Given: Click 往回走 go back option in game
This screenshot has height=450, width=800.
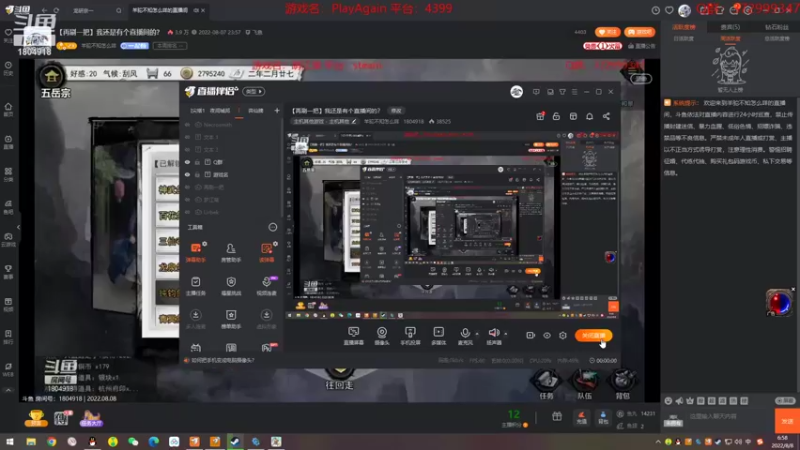Looking at the screenshot, I should tap(339, 385).
